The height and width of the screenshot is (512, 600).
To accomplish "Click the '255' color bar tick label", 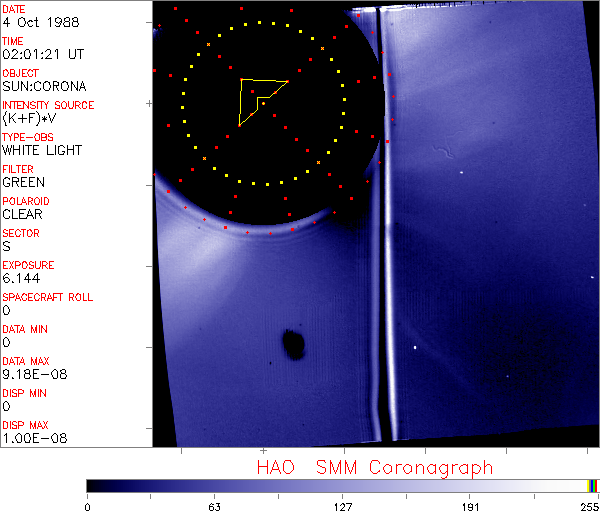I will pyautogui.click(x=587, y=507).
